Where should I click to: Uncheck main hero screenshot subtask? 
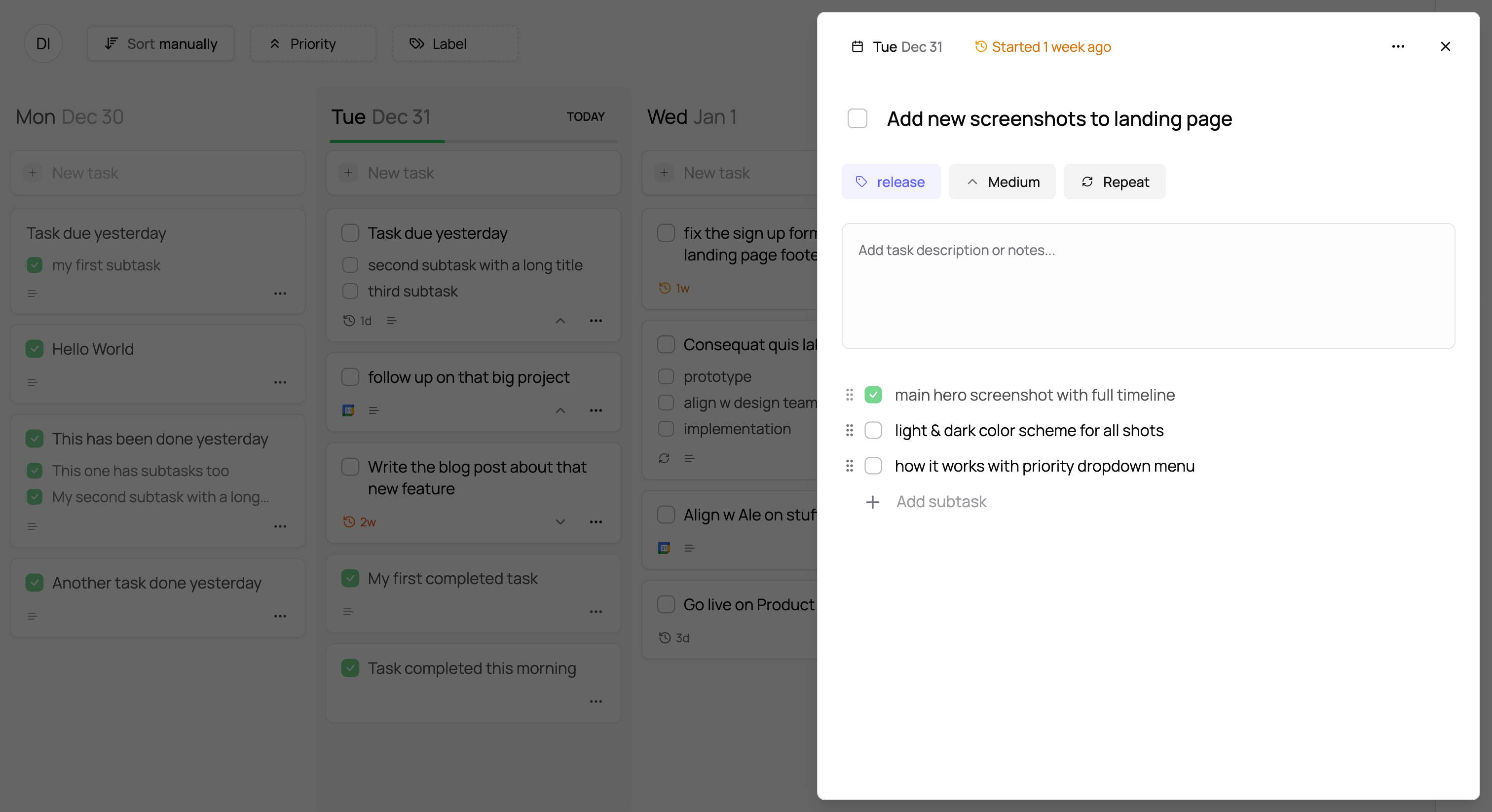[873, 395]
